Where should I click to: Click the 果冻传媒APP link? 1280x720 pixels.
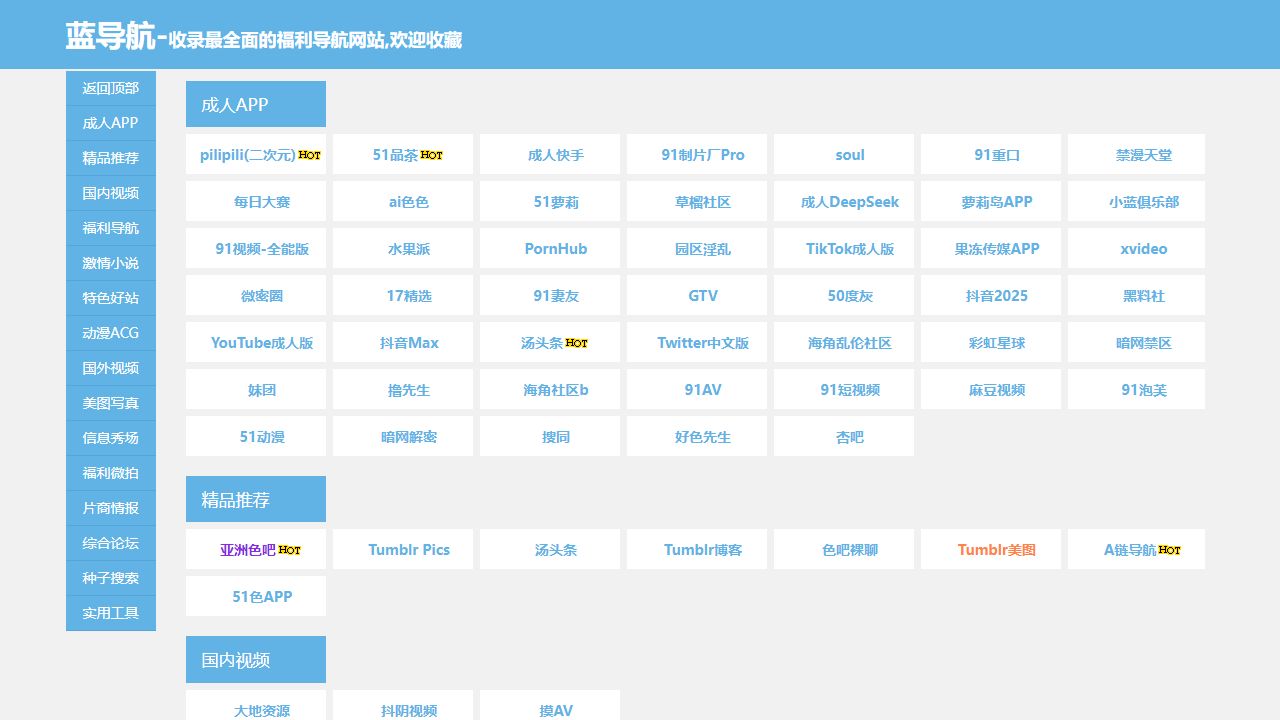pyautogui.click(x=997, y=249)
